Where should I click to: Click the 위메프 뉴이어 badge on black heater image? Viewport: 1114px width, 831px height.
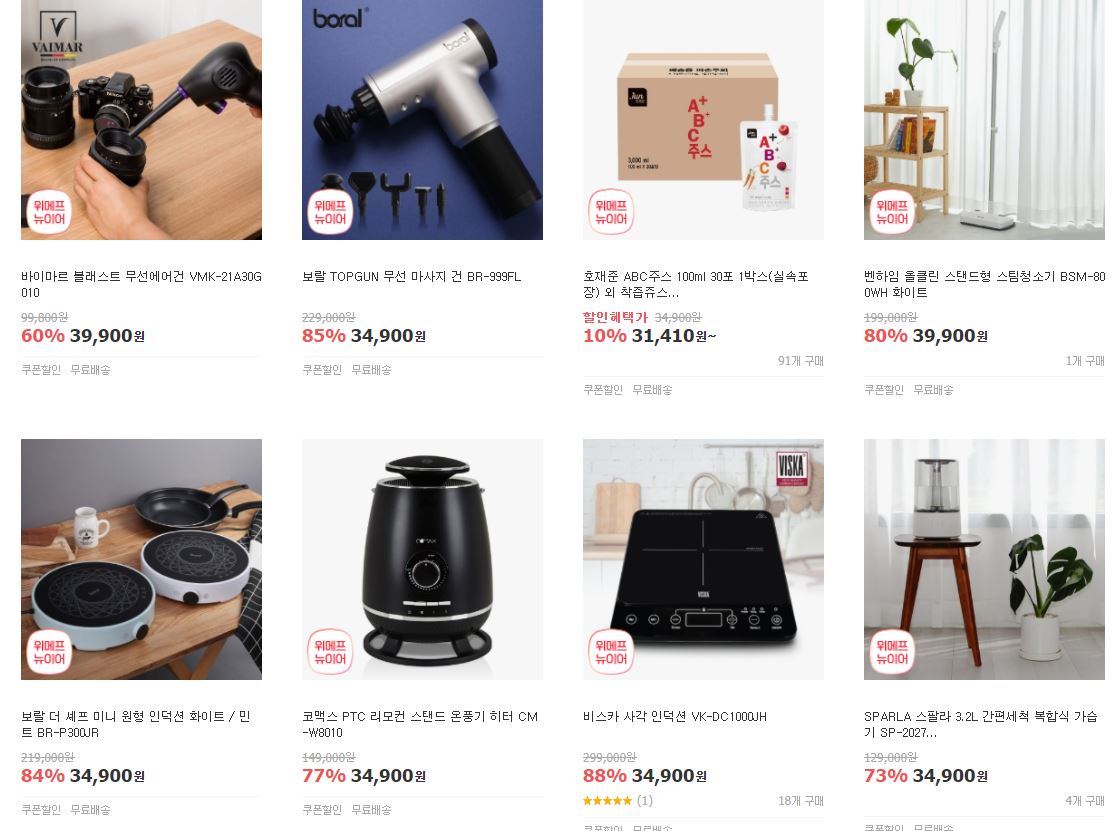[x=330, y=652]
